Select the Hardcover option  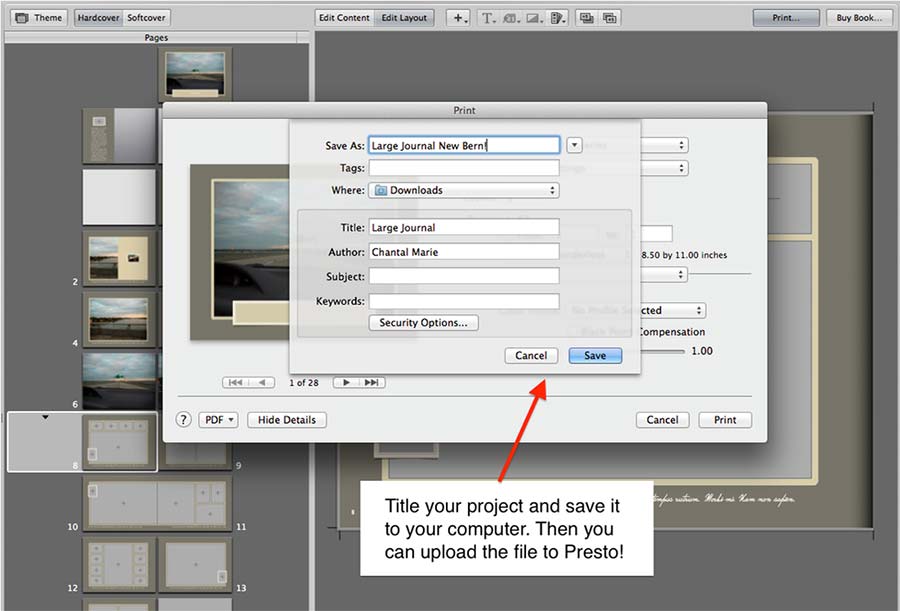(98, 18)
